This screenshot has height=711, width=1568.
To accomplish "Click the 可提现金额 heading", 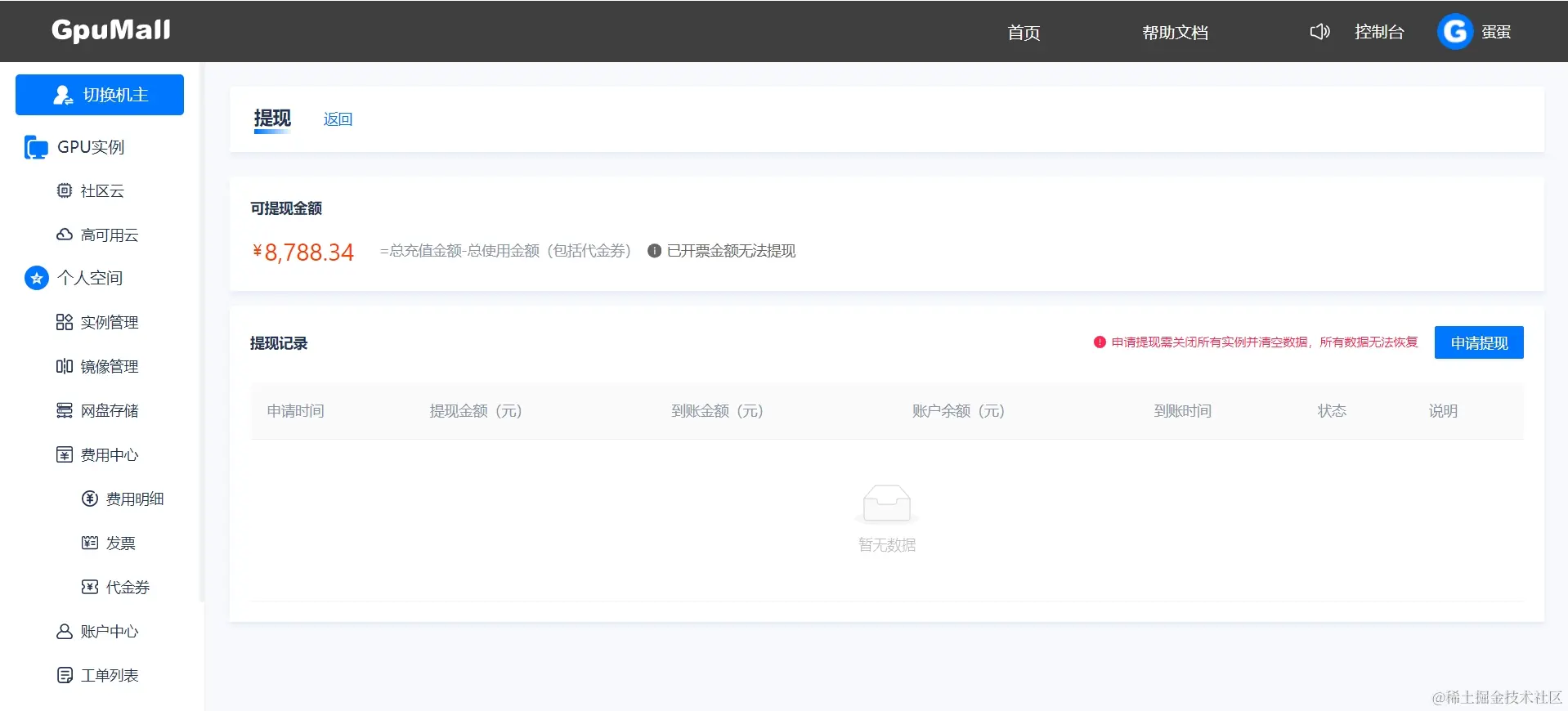I will (x=286, y=208).
